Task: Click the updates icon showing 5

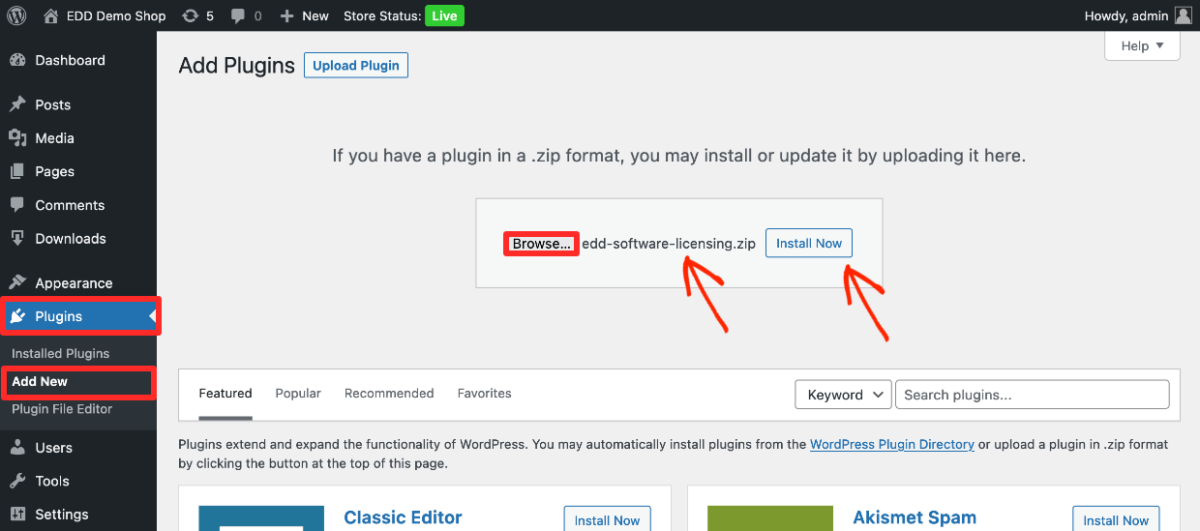Action: point(190,16)
